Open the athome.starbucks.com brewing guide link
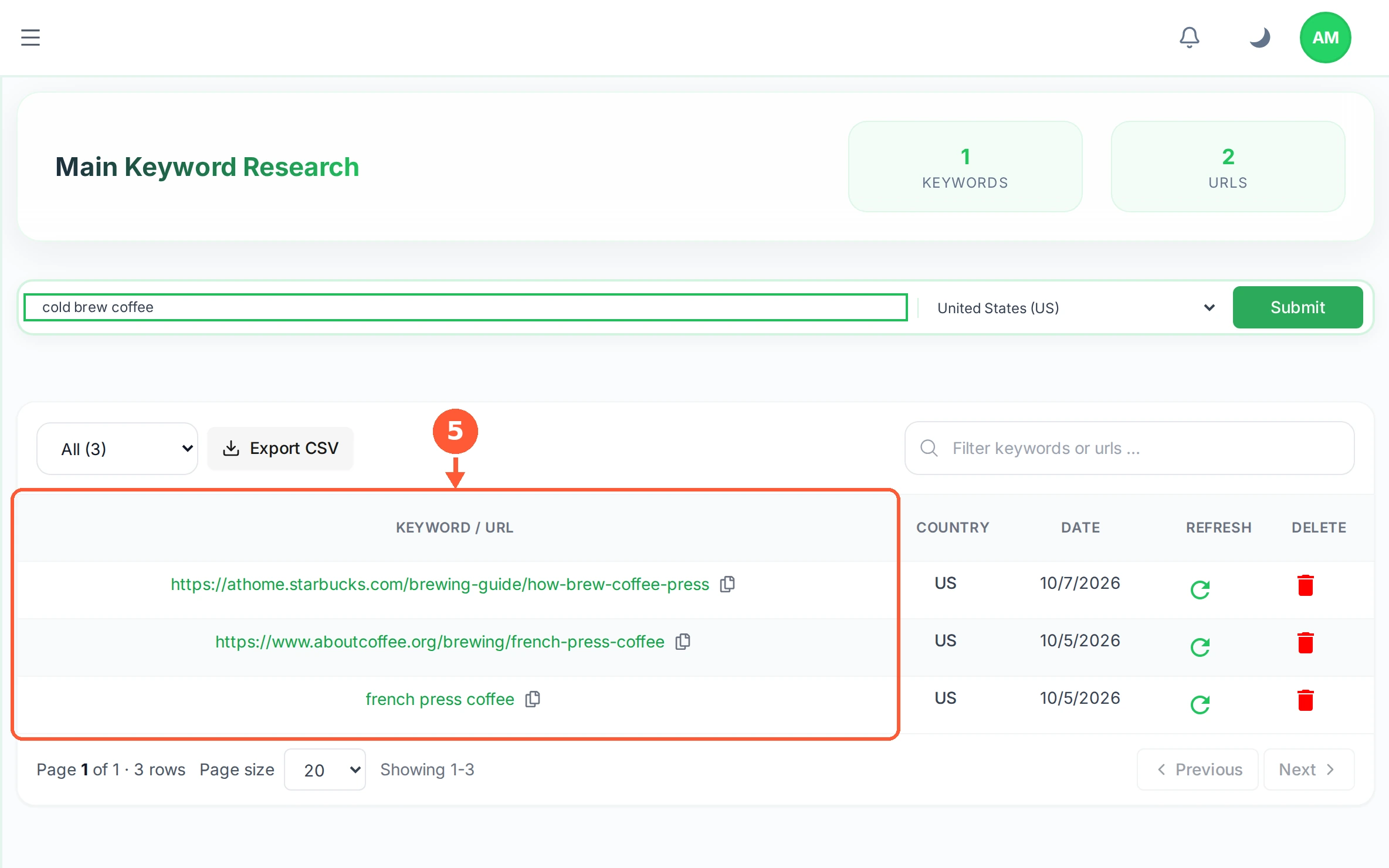This screenshot has width=1389, height=868. pyautogui.click(x=440, y=584)
